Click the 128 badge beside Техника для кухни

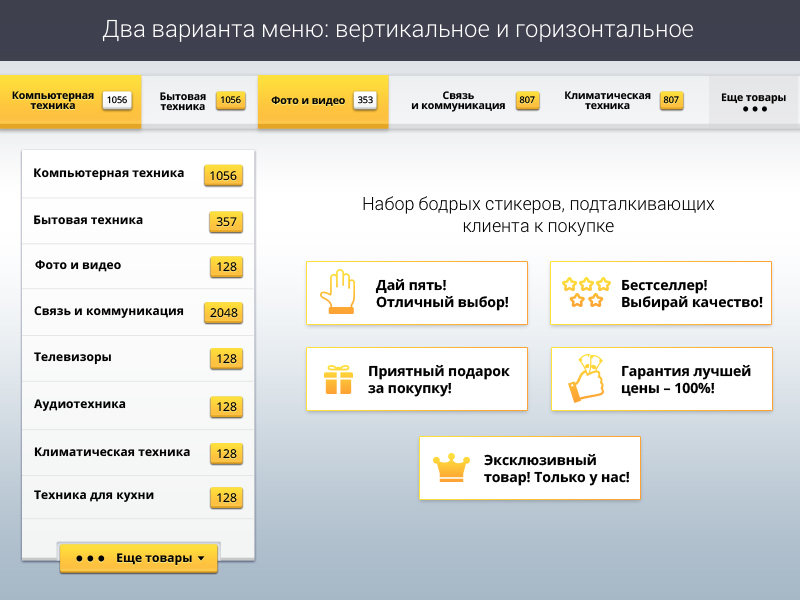[x=227, y=498]
